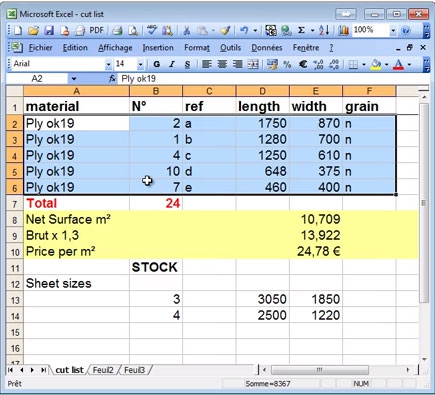Expand the Arial font name dropdown
Viewport: 435px width, 395px height.
pyautogui.click(x=108, y=64)
